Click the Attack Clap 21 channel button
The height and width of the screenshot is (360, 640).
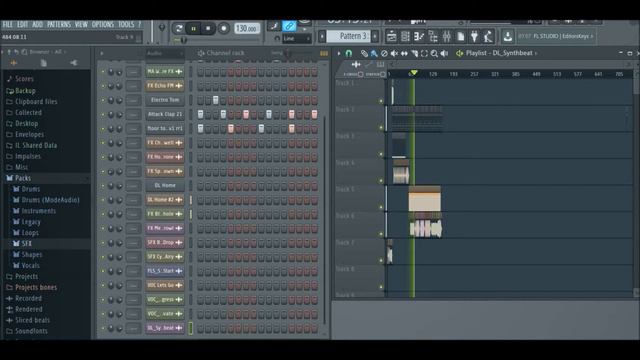click(165, 114)
